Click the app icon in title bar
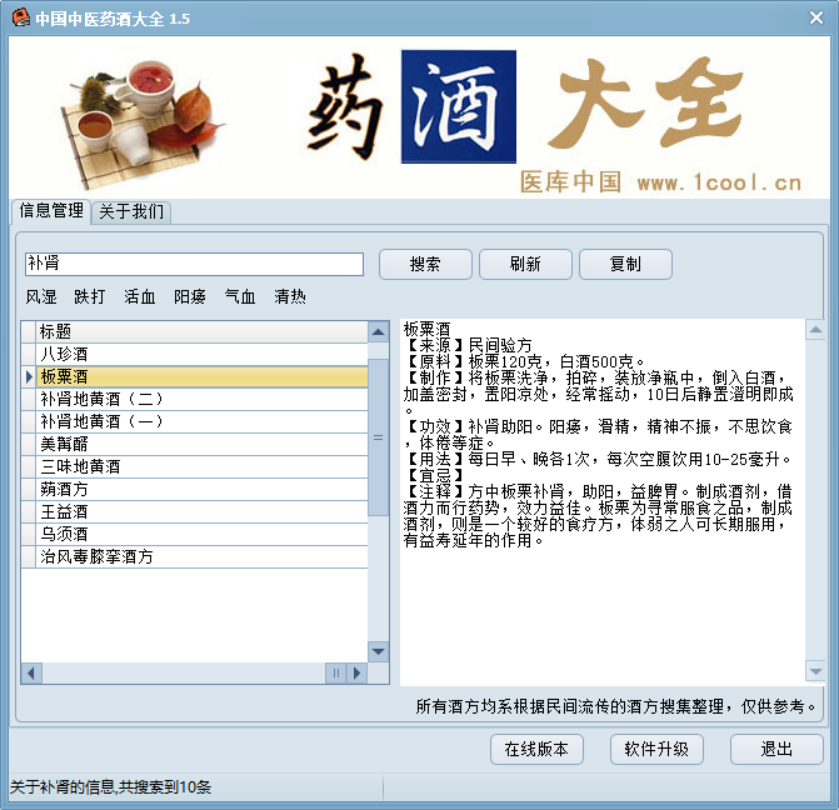 (x=19, y=18)
